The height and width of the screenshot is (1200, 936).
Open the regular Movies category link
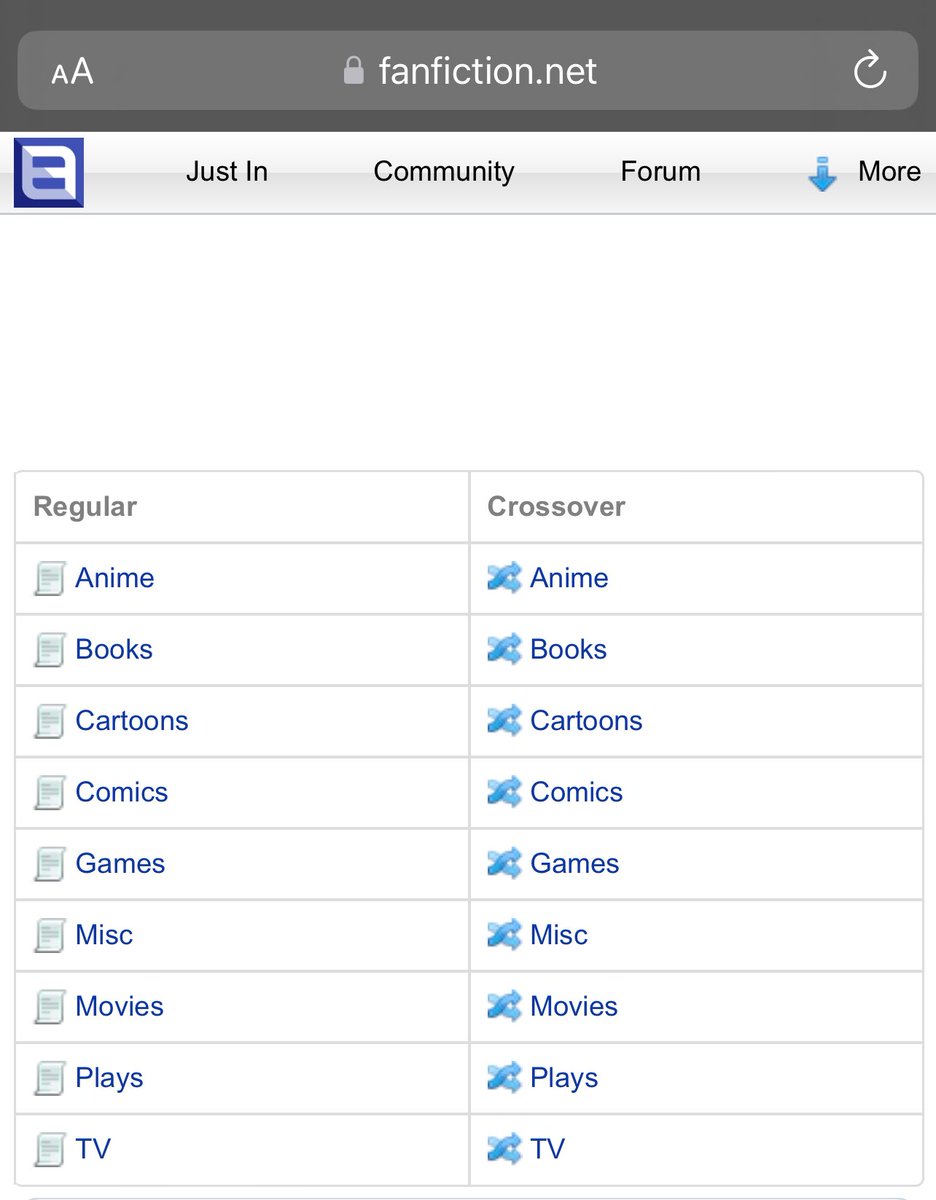[x=119, y=1007]
